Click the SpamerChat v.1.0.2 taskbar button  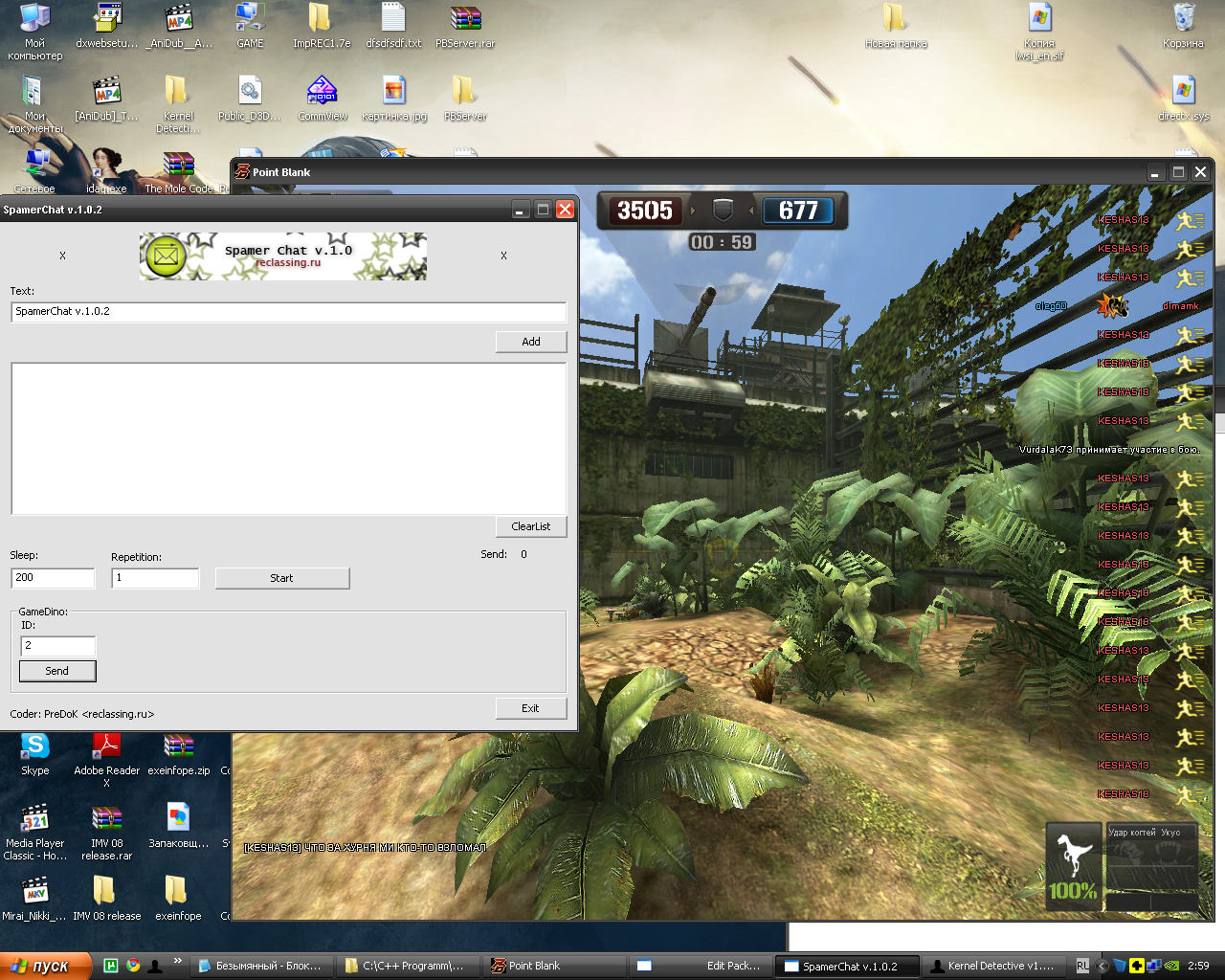pyautogui.click(x=846, y=966)
